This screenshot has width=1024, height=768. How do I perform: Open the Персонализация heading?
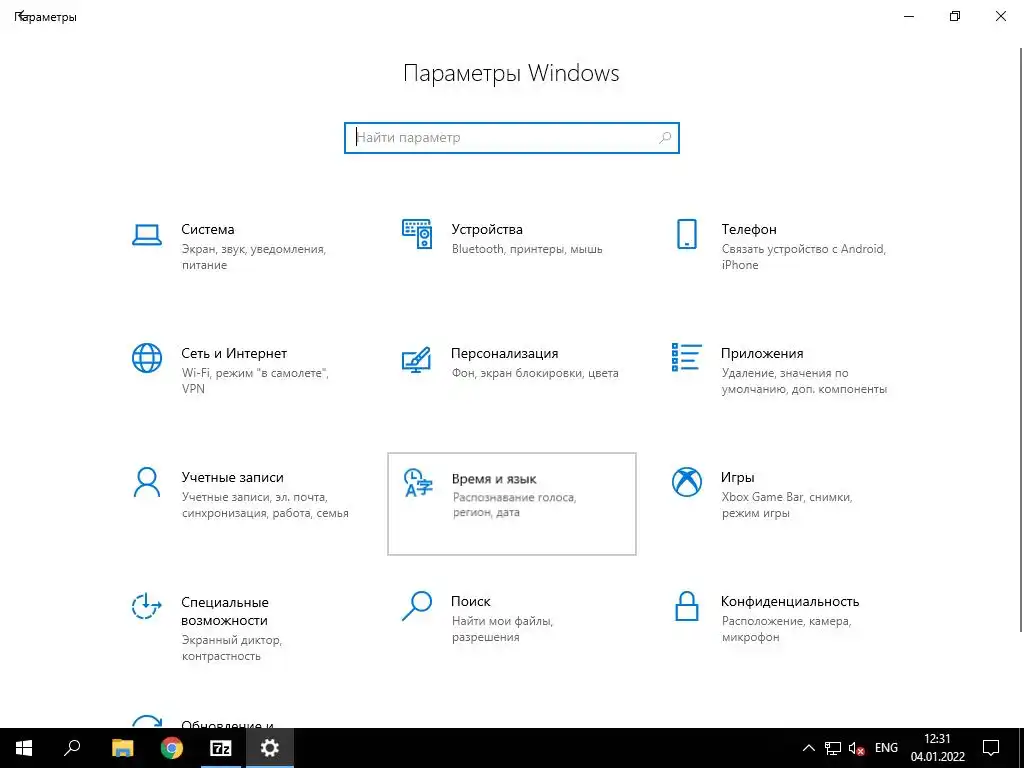pyautogui.click(x=505, y=353)
